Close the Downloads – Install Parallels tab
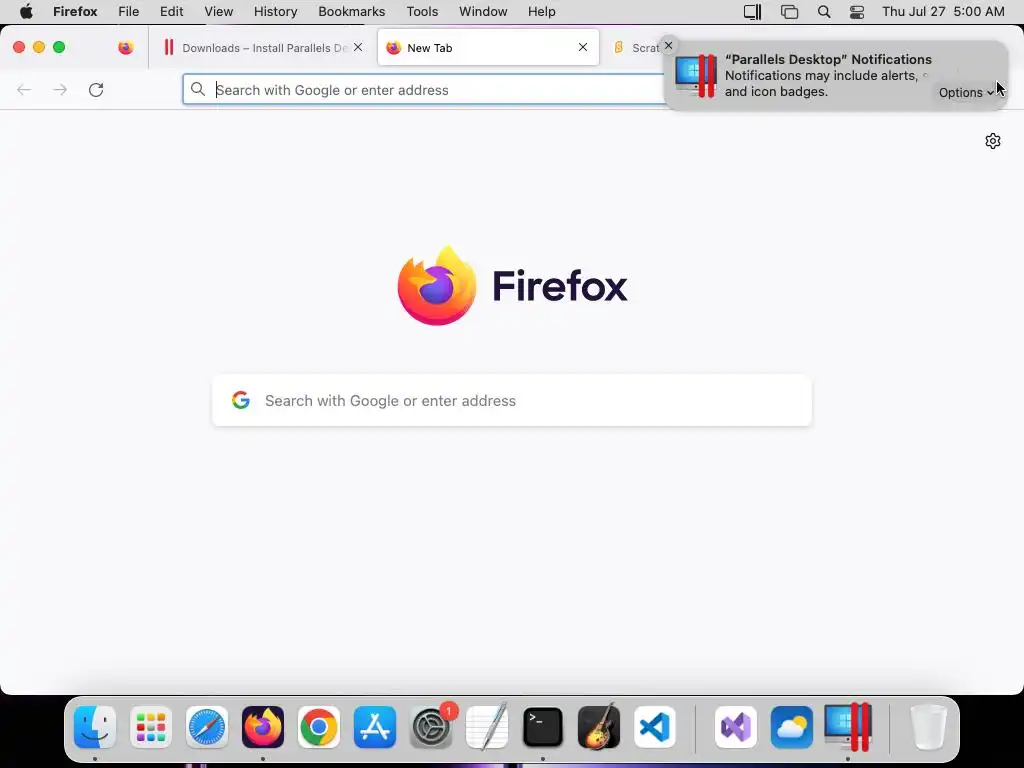Viewport: 1024px width, 768px height. point(358,47)
